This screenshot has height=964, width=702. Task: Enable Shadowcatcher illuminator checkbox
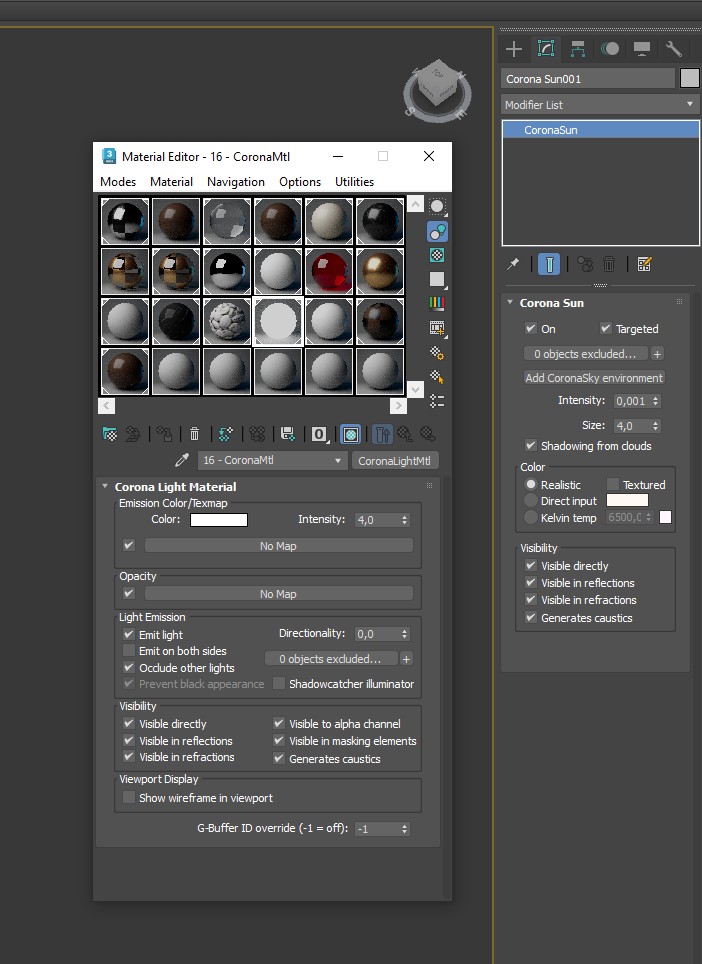(x=278, y=684)
